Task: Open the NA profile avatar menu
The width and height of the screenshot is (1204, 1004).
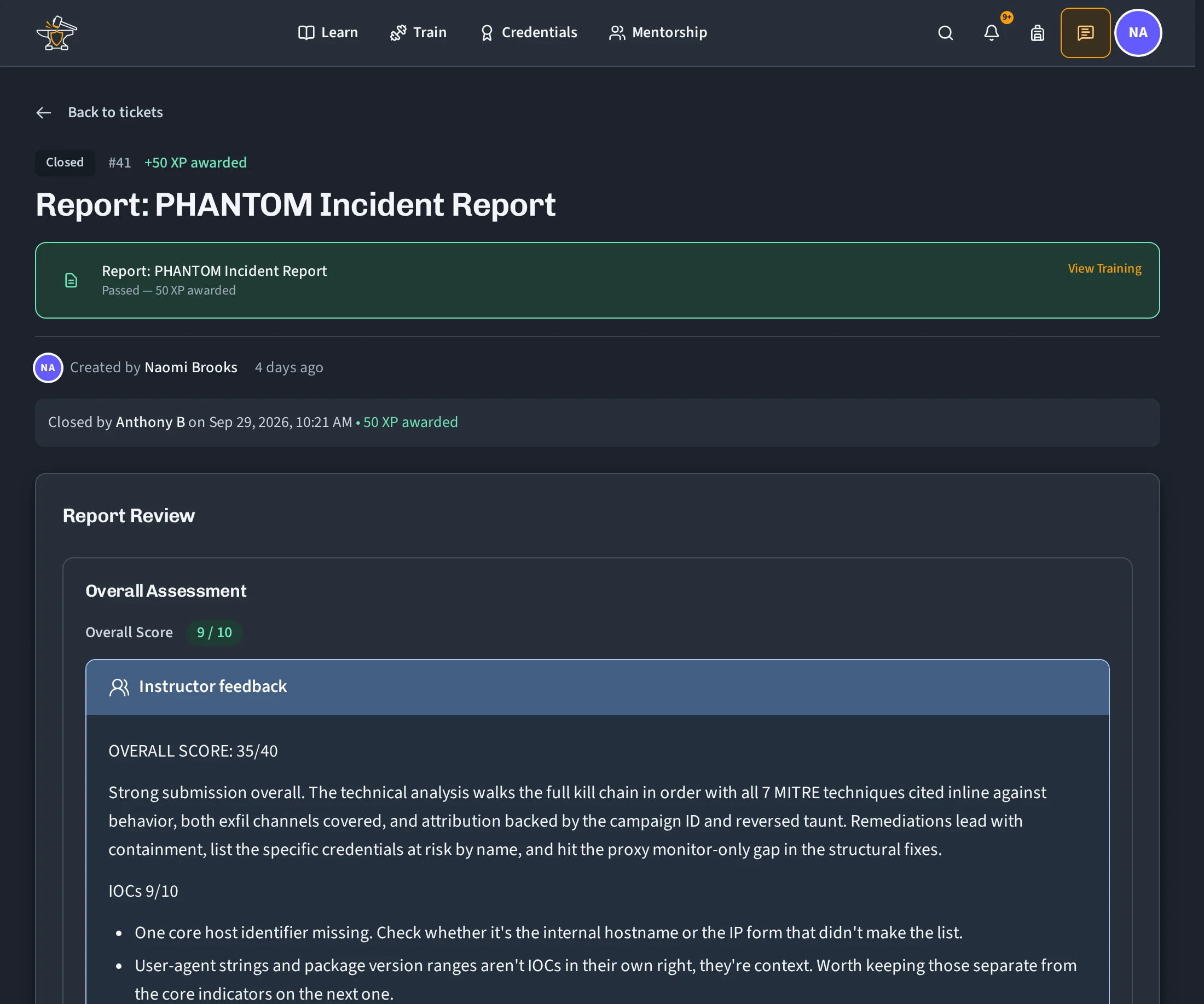Action: click(x=1138, y=33)
